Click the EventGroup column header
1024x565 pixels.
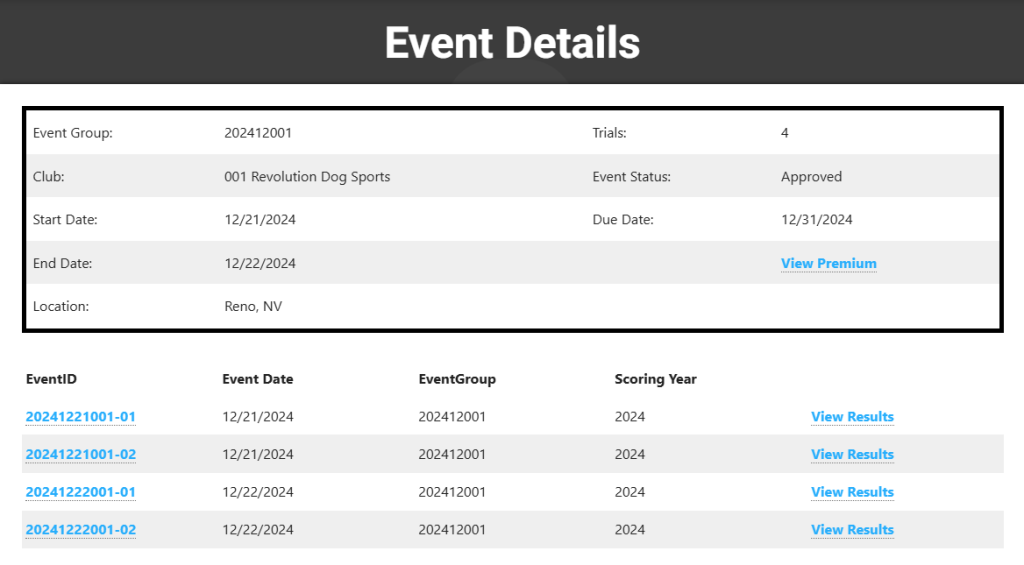[x=457, y=379]
